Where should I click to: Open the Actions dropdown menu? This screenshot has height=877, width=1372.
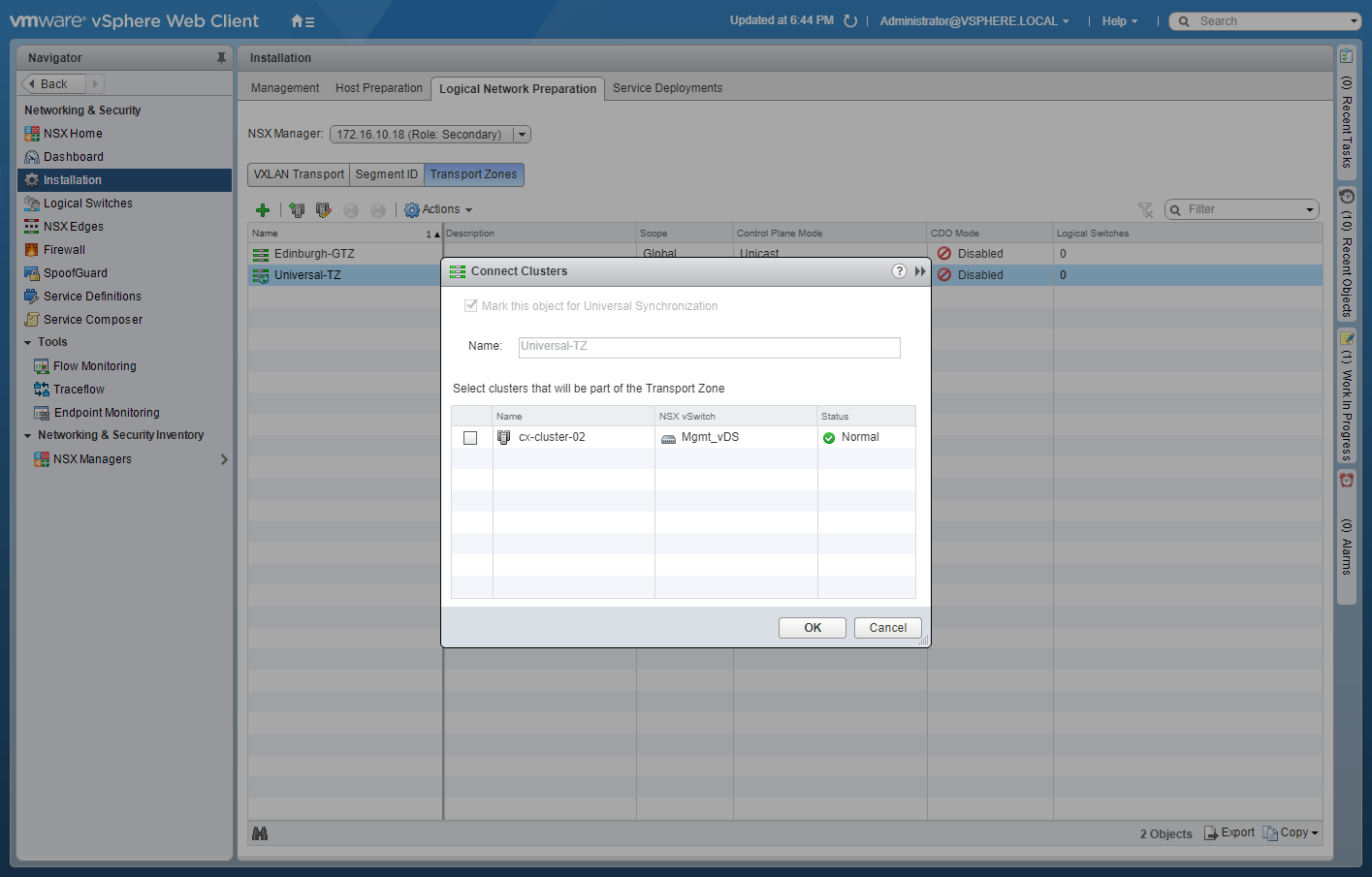(439, 210)
